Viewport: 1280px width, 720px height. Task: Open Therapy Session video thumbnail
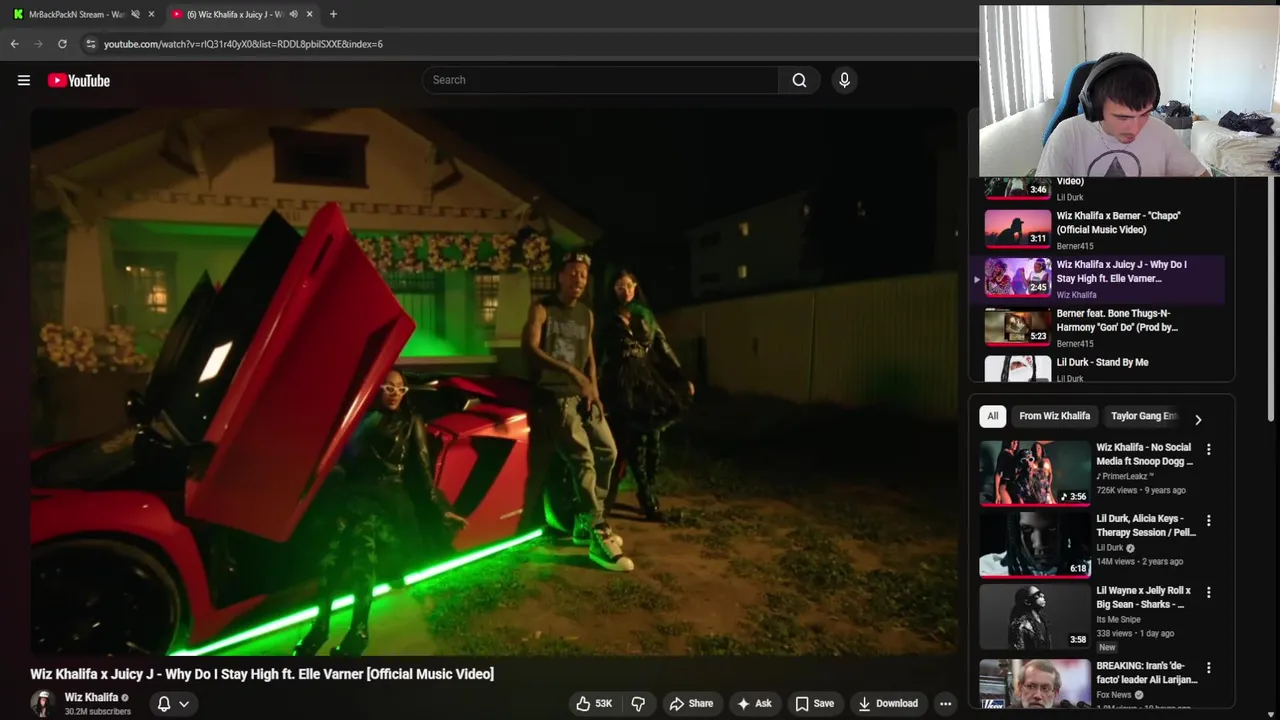coord(1034,544)
